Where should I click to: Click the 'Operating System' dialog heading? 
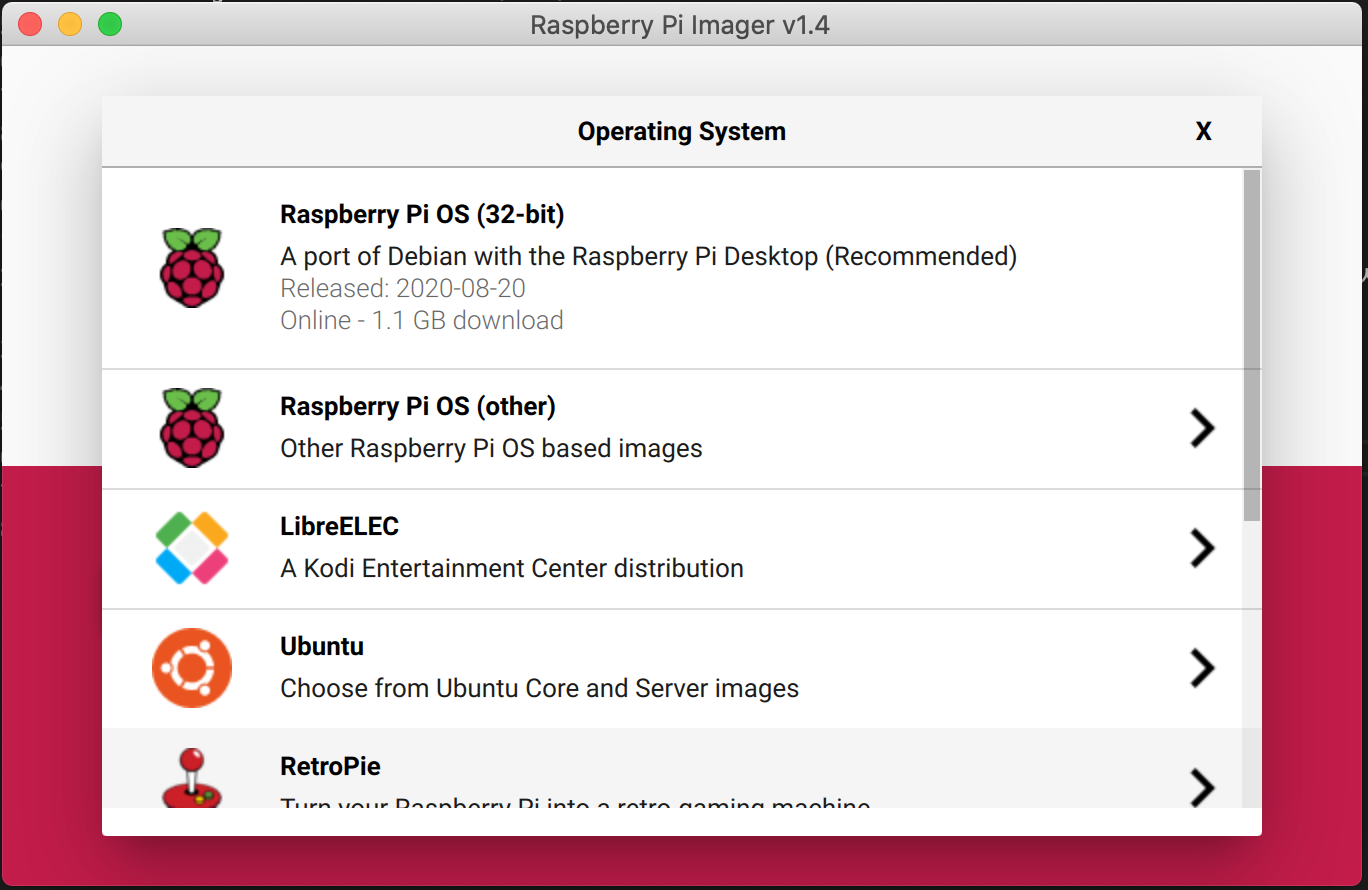coord(682,132)
